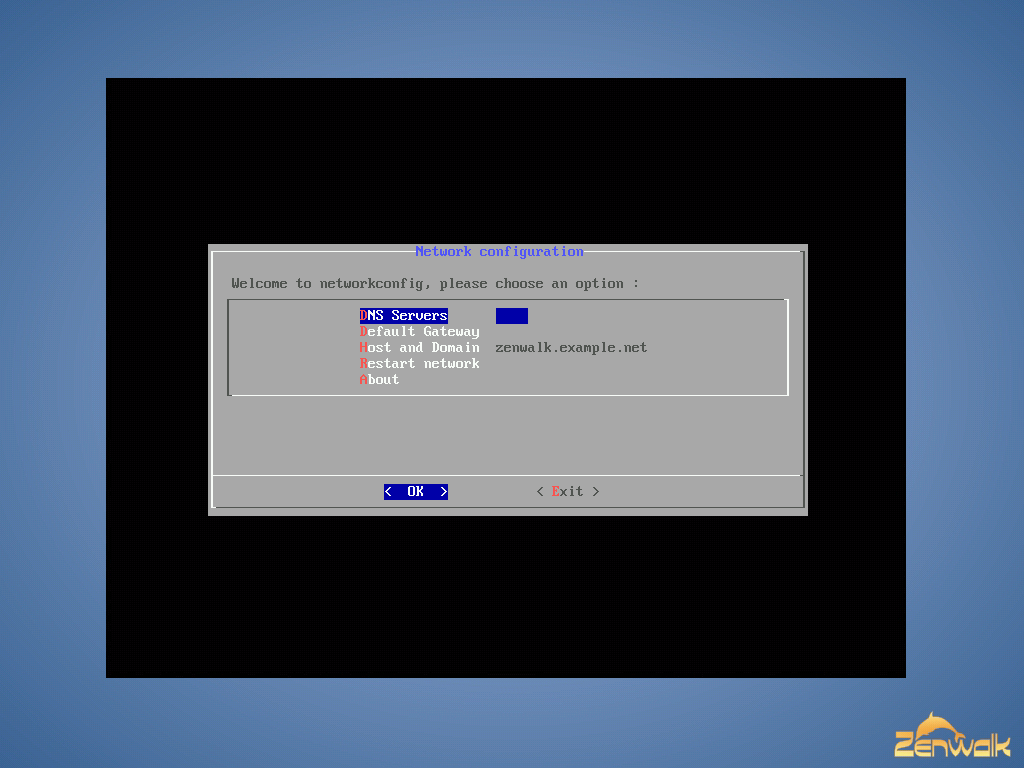Click the red R hotkey of Restart network
The width and height of the screenshot is (1024, 768).
[364, 364]
